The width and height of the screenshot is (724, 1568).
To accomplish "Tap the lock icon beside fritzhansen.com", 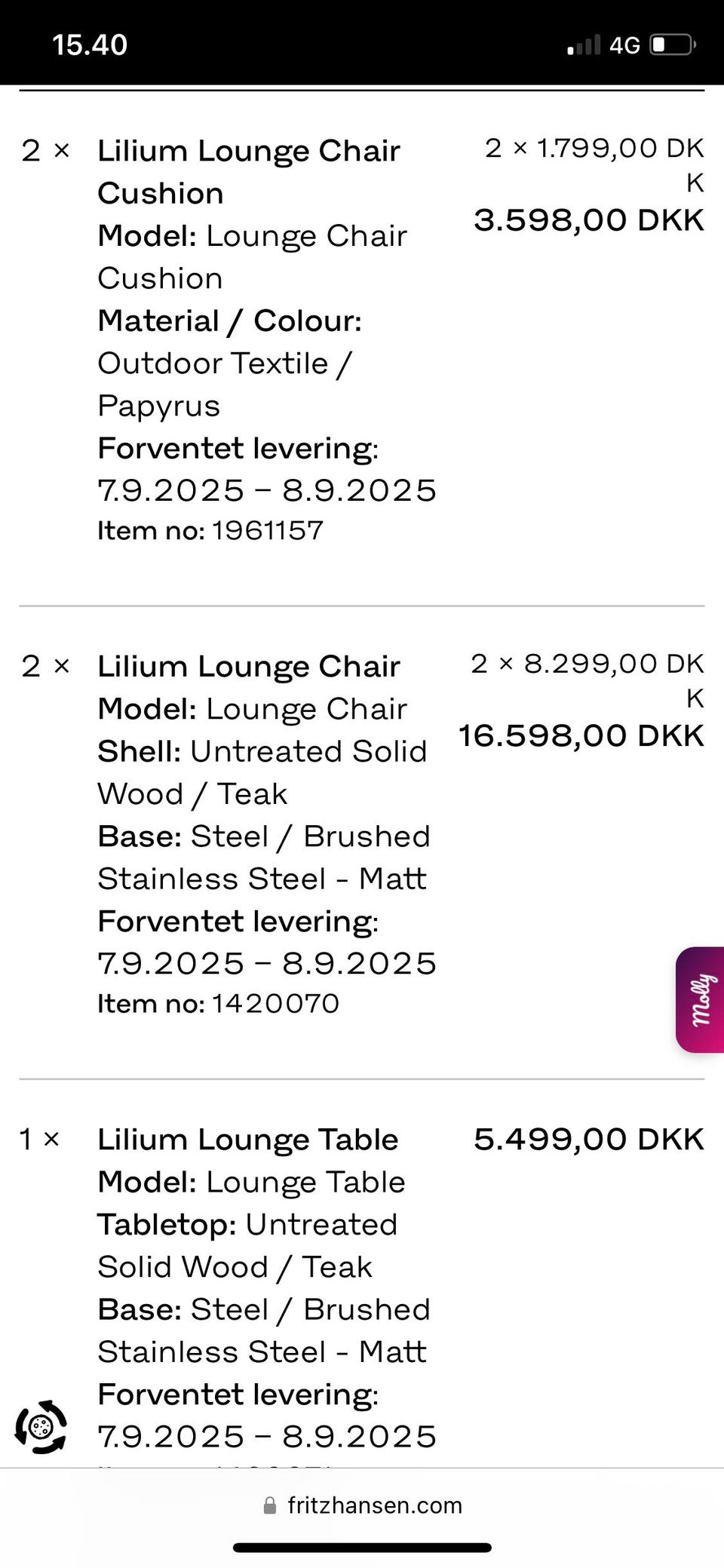I will (269, 1505).
